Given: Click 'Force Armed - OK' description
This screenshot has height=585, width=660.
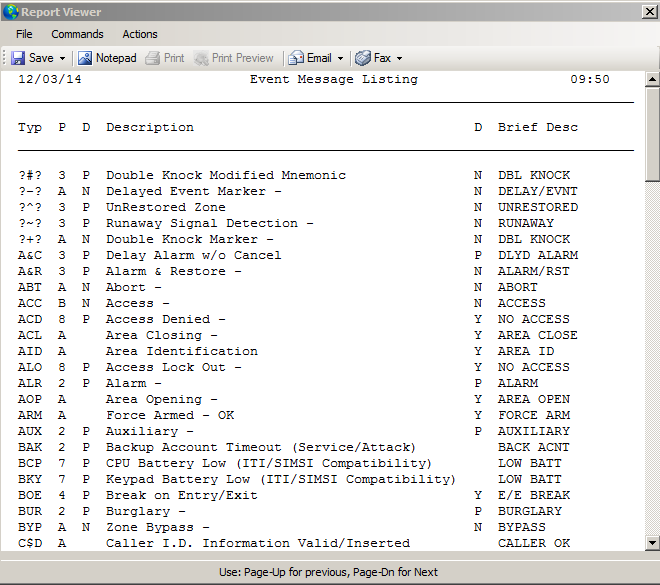Looking at the screenshot, I should coord(170,415).
